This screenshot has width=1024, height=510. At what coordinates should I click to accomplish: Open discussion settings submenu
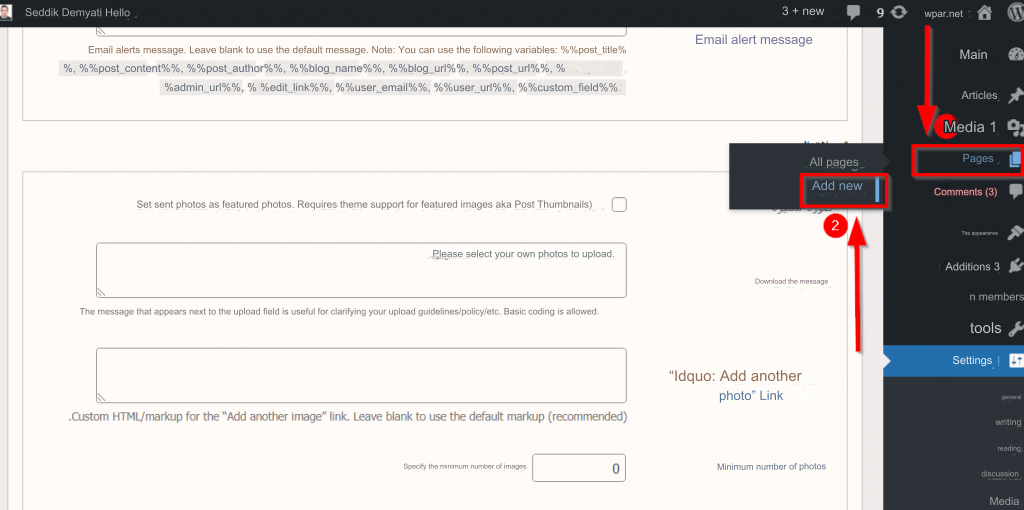pyautogui.click(x=1000, y=474)
